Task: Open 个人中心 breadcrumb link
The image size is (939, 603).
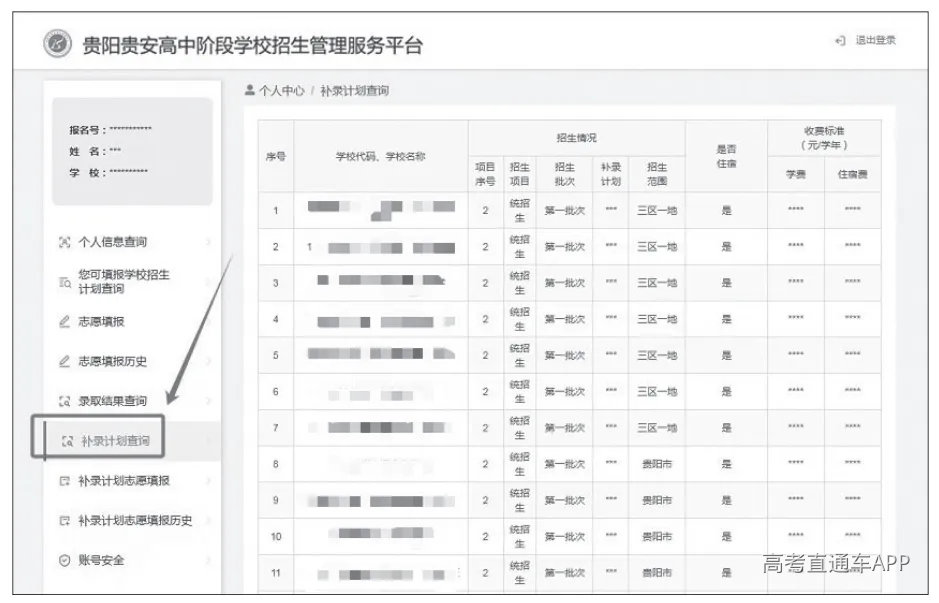Action: pyautogui.click(x=281, y=90)
